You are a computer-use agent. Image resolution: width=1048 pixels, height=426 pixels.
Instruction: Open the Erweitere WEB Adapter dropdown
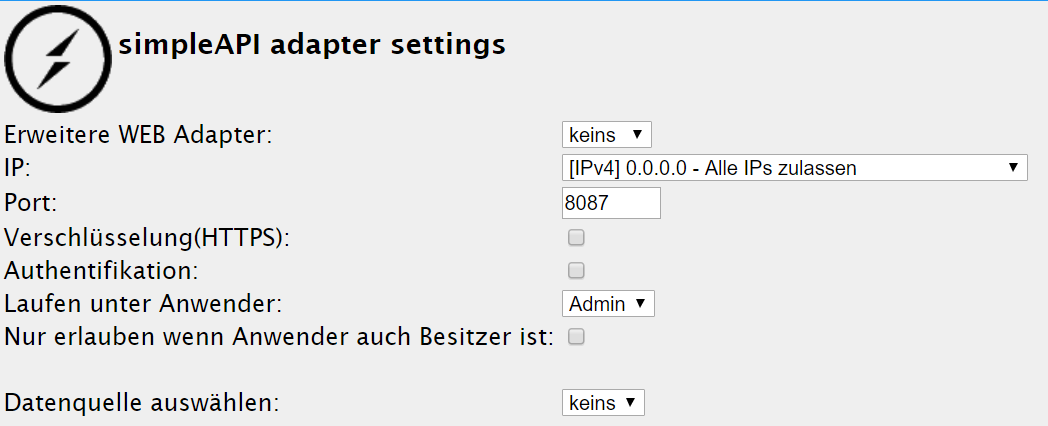(607, 134)
